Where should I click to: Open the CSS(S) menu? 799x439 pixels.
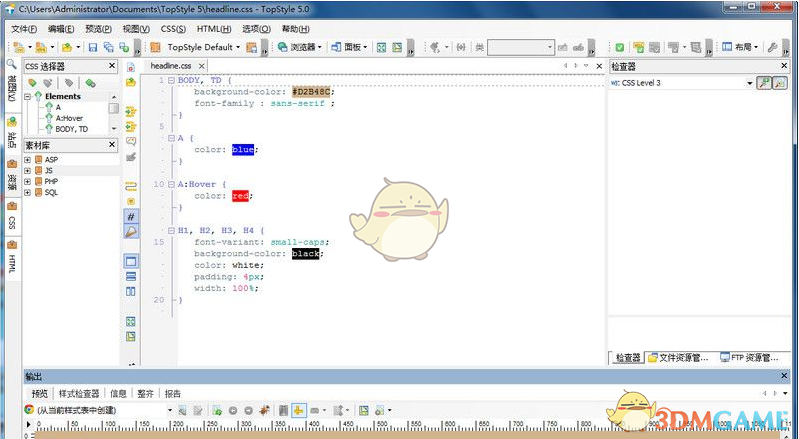coord(173,29)
